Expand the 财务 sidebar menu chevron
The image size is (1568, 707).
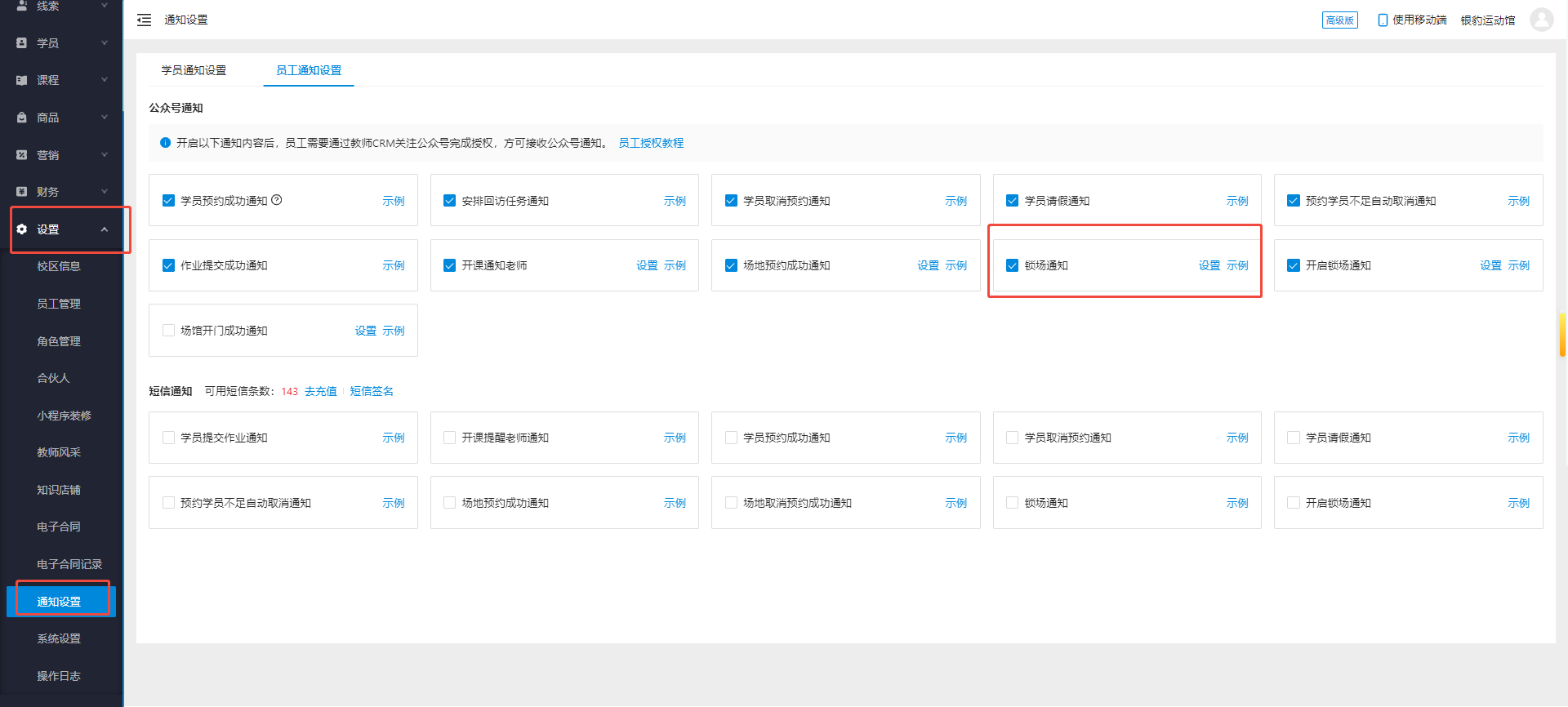pyautogui.click(x=105, y=192)
